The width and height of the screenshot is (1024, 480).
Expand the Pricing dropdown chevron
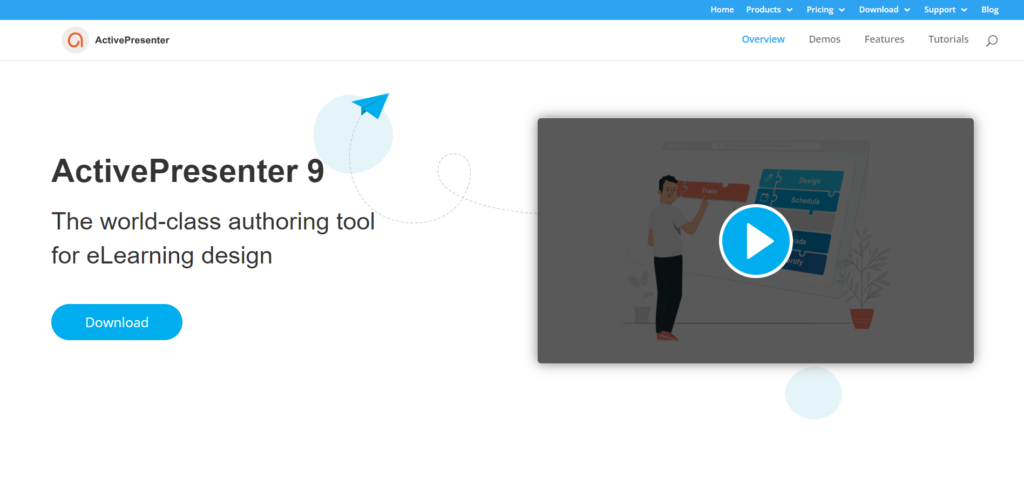[x=842, y=10]
